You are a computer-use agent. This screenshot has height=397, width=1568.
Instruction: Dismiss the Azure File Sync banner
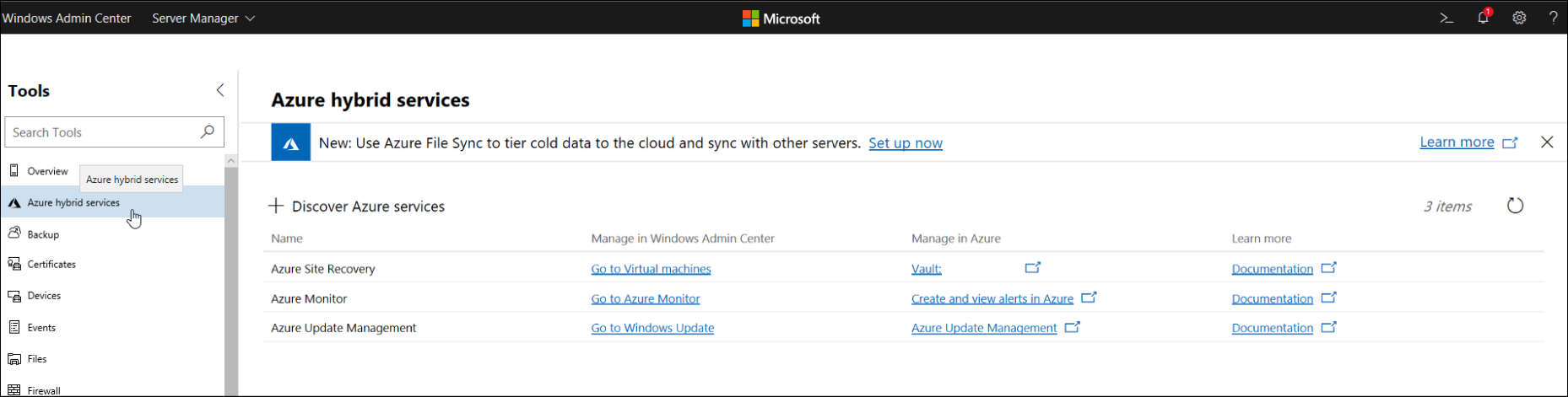1547,142
